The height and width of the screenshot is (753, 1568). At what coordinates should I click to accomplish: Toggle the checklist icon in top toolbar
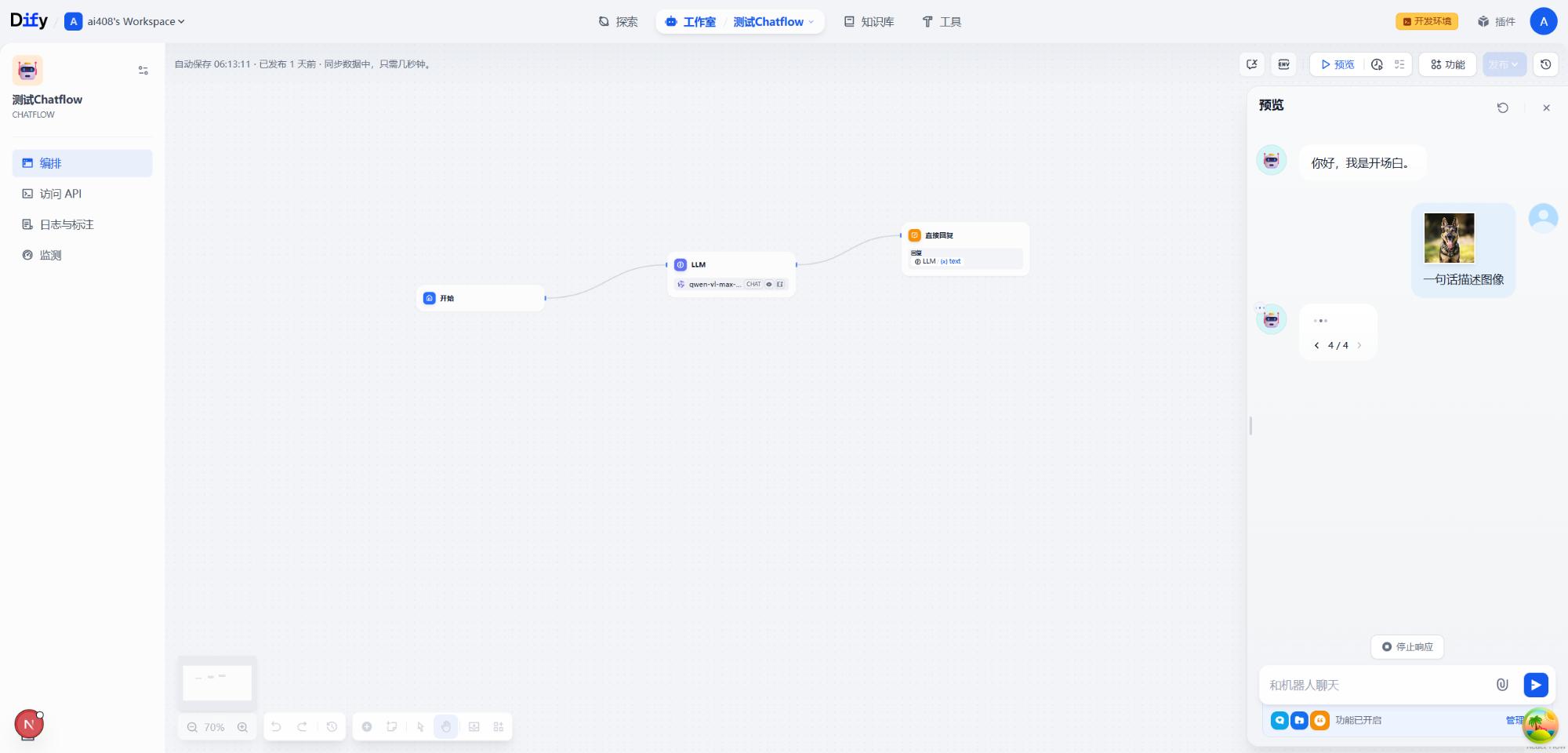pyautogui.click(x=1399, y=64)
